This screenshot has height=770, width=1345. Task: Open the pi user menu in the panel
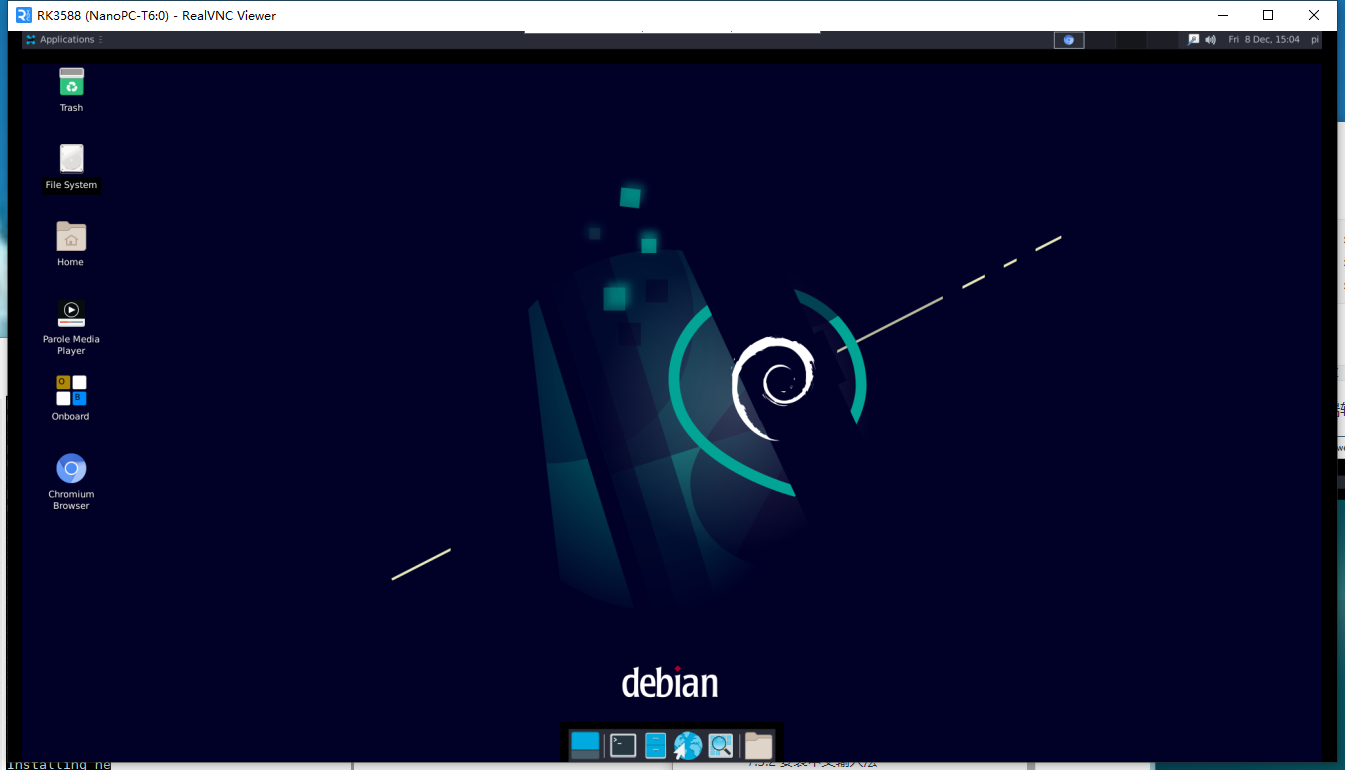coord(1315,39)
